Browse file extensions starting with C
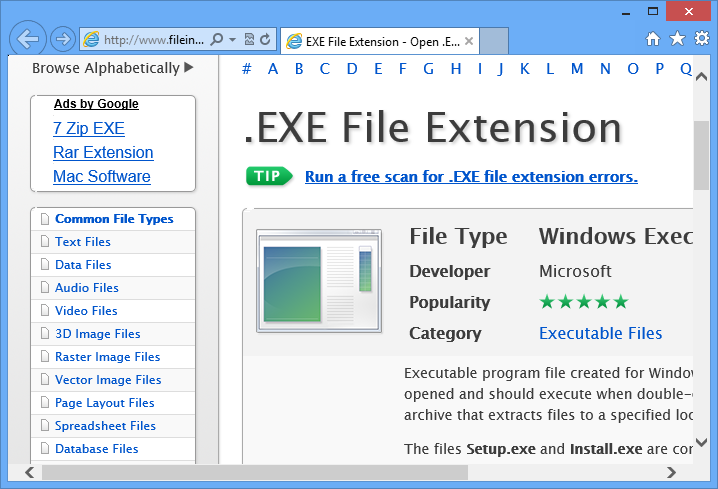The width and height of the screenshot is (718, 489). (325, 69)
